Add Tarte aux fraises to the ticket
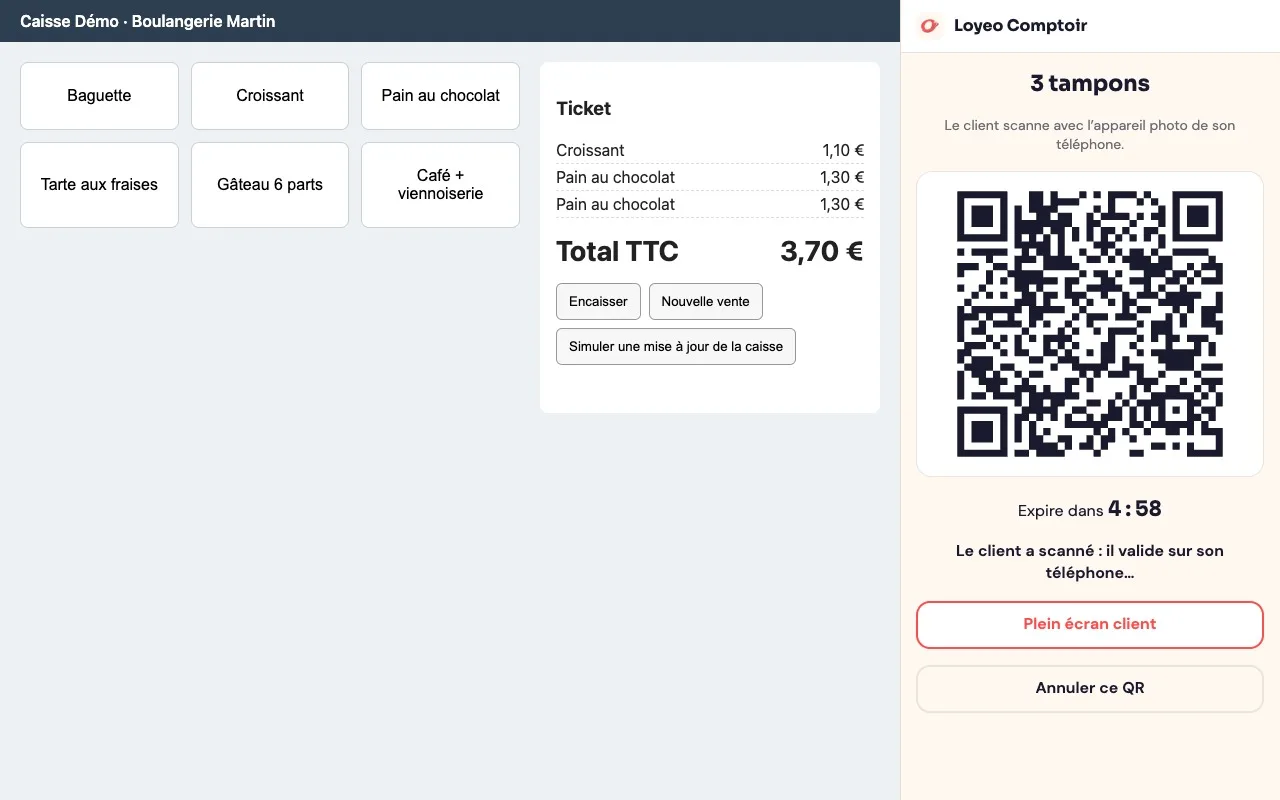Image resolution: width=1280 pixels, height=800 pixels. [x=99, y=185]
